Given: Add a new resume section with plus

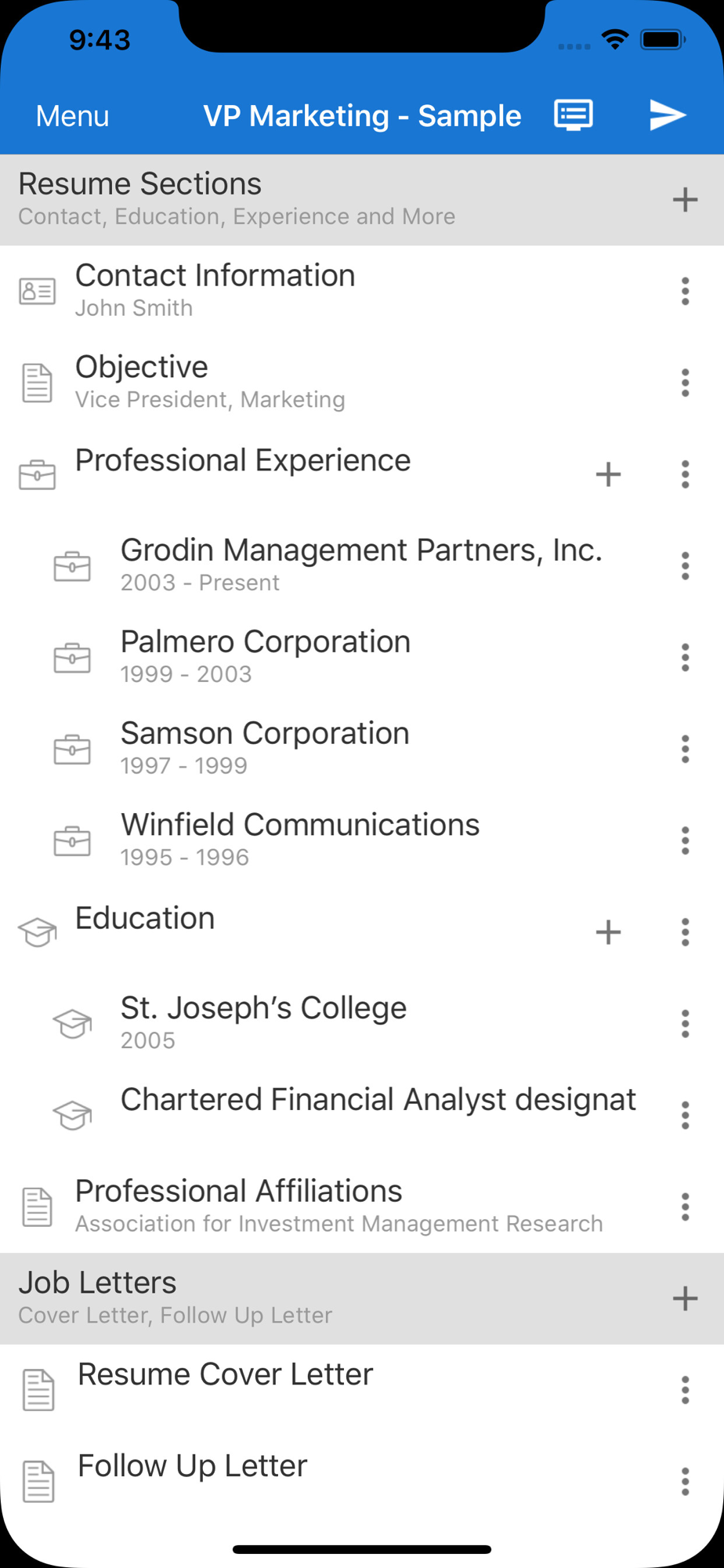Looking at the screenshot, I should pos(685,200).
